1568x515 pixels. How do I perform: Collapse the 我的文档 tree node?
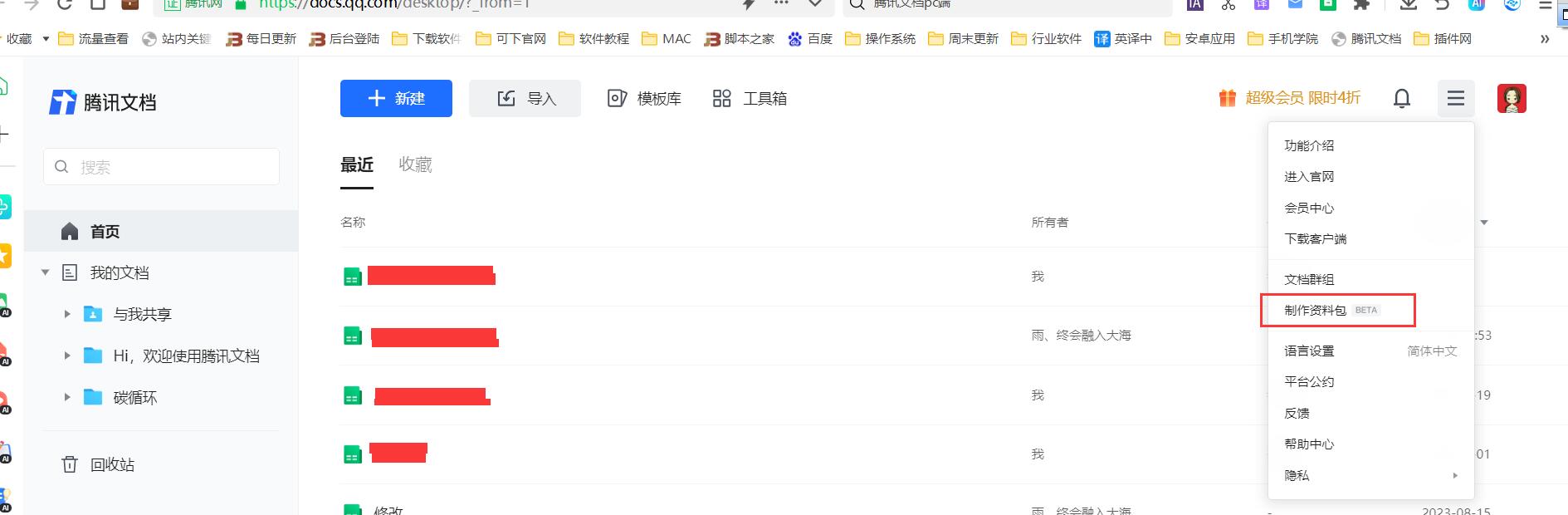(x=46, y=272)
